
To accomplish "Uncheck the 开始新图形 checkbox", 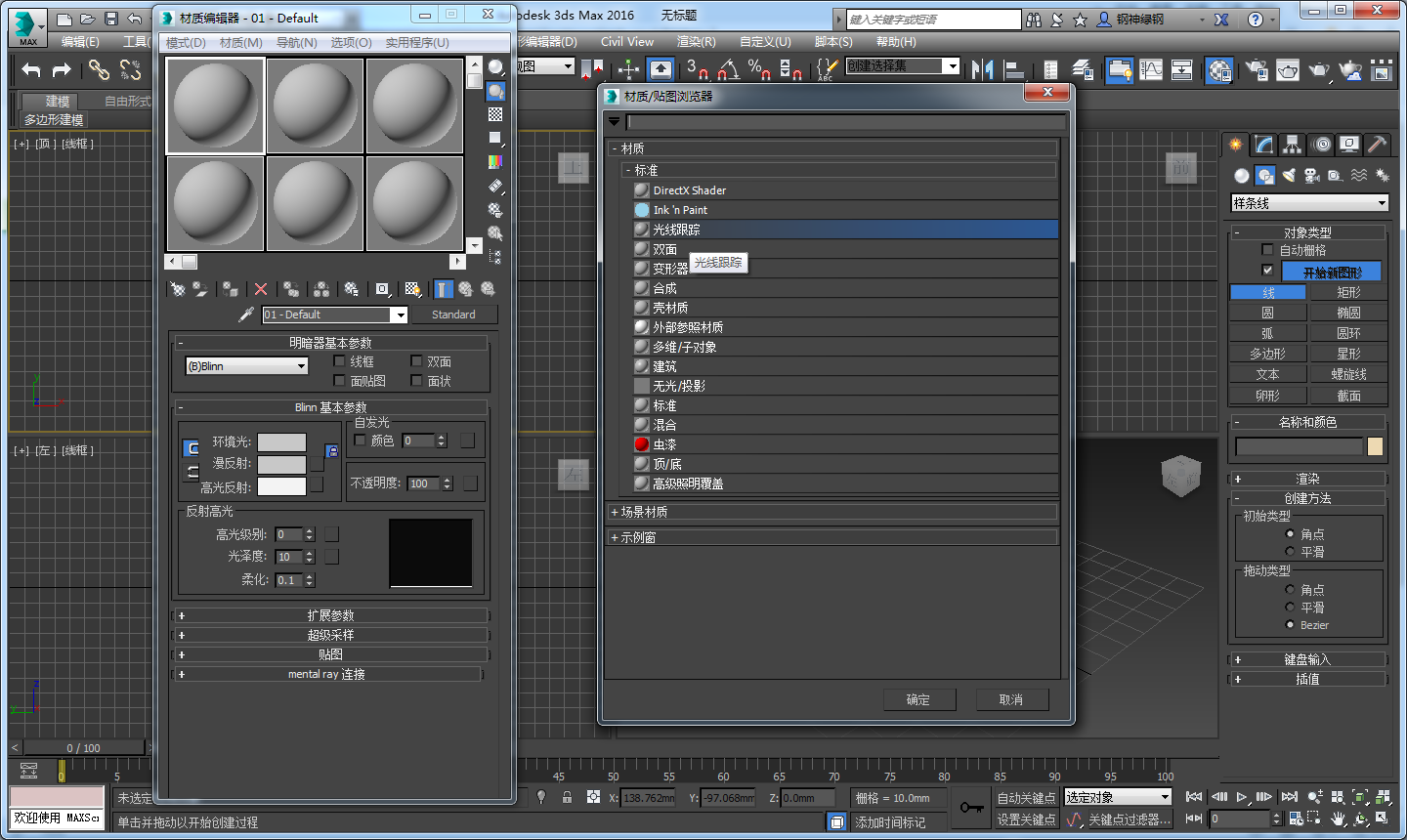I will (x=1267, y=271).
